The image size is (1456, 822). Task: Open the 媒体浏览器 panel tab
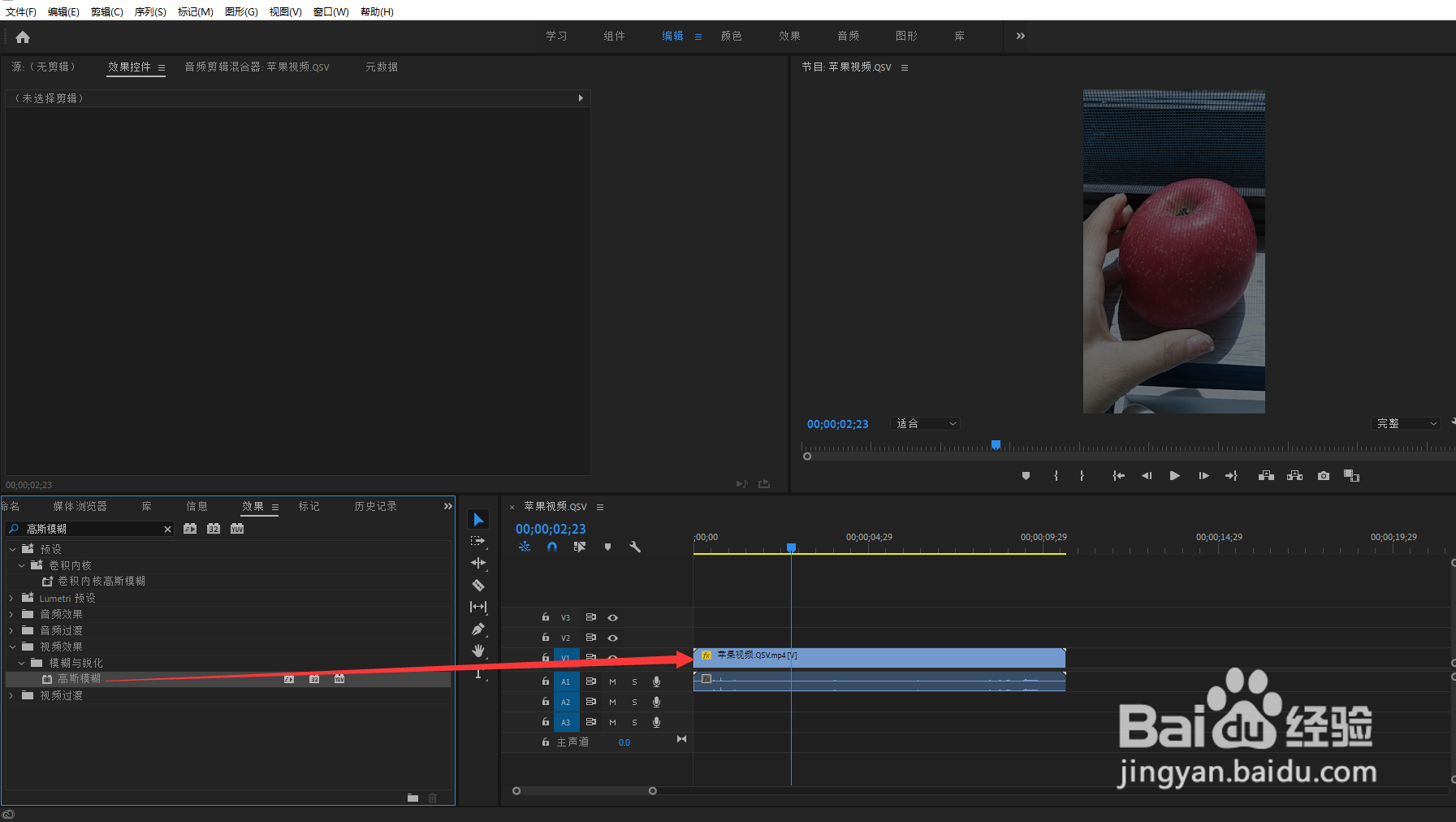(x=80, y=506)
